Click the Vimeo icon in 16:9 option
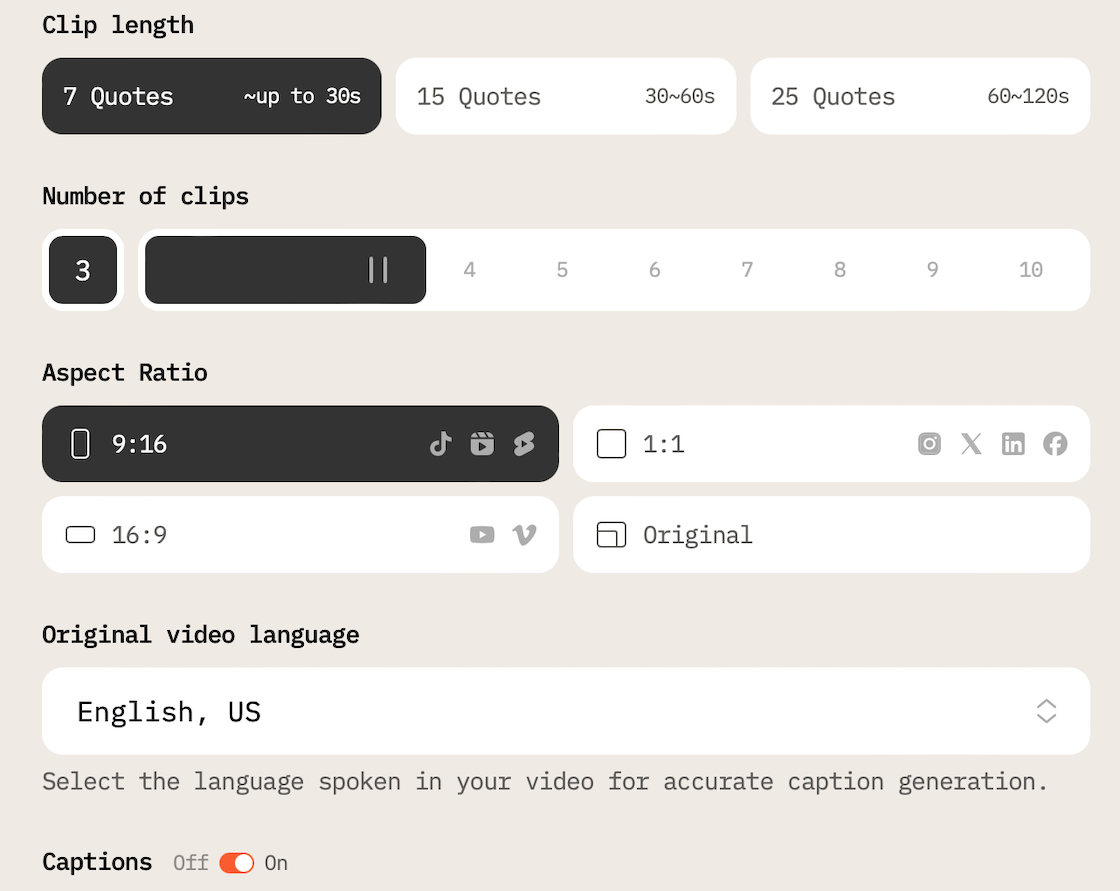The image size is (1120, 891). click(x=524, y=535)
